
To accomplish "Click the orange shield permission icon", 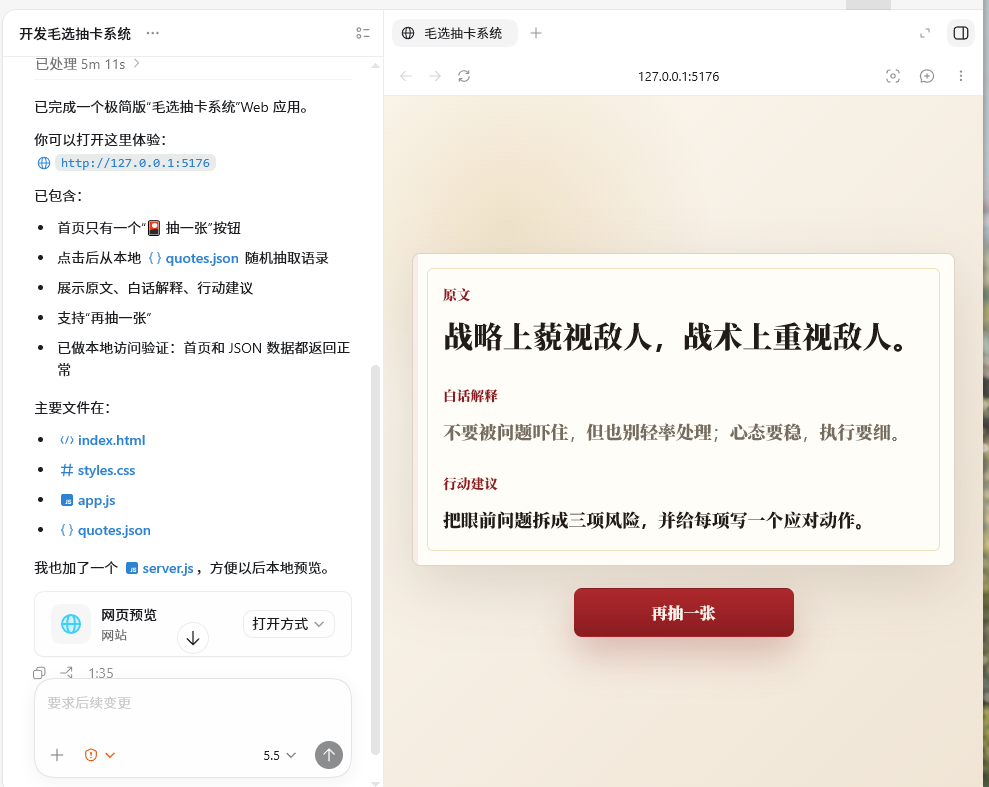I will pyautogui.click(x=91, y=755).
